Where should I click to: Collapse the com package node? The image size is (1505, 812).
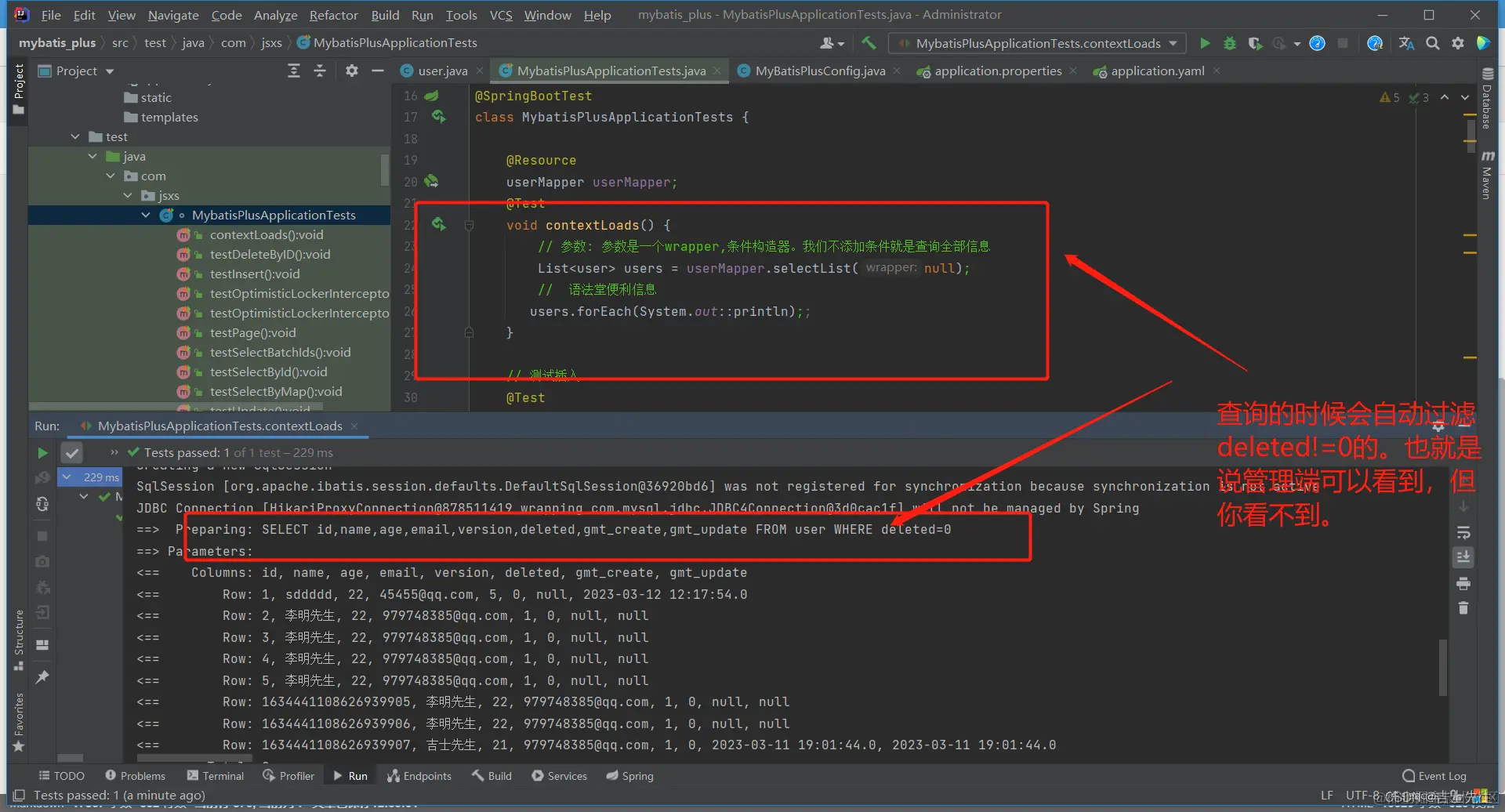111,176
